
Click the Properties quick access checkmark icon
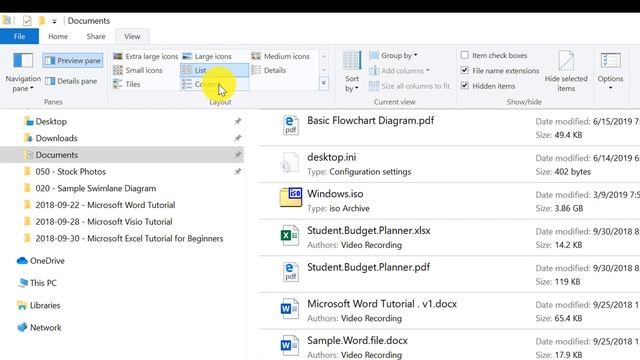click(x=27, y=20)
